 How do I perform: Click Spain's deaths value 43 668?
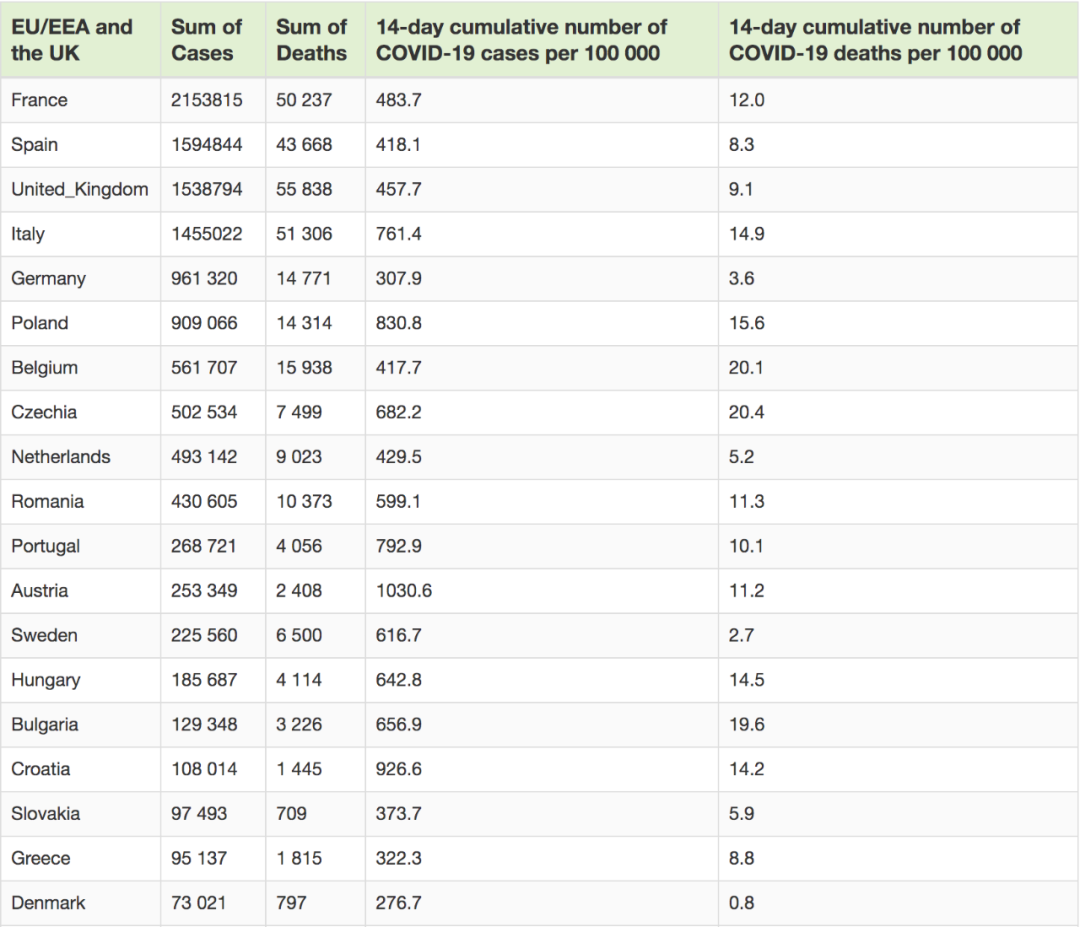304,145
